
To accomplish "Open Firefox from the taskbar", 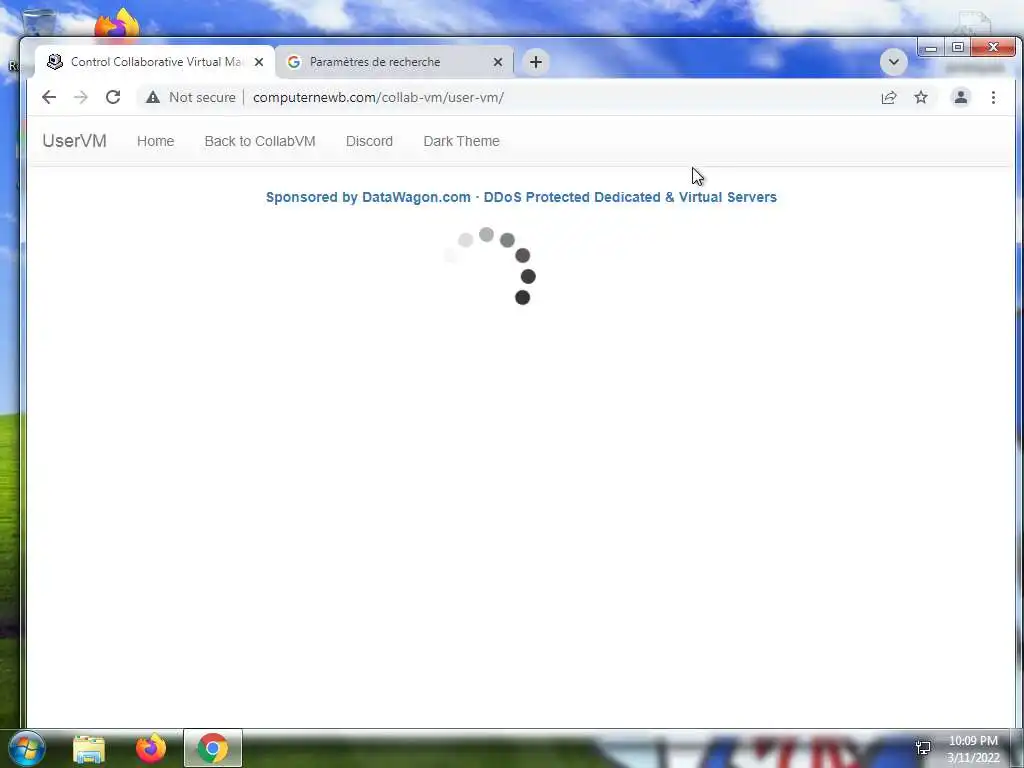I will coord(151,748).
